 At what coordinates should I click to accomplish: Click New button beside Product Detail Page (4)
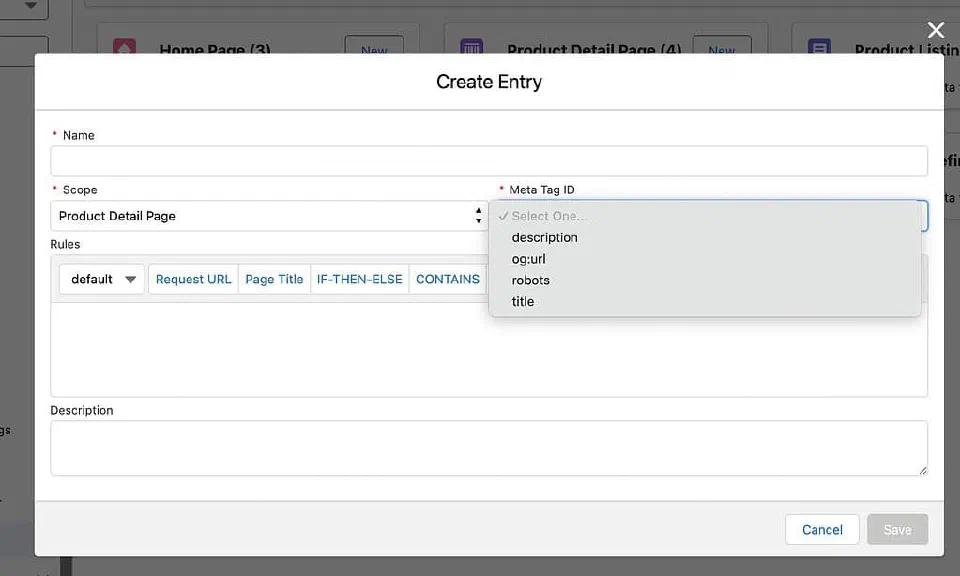[722, 45]
